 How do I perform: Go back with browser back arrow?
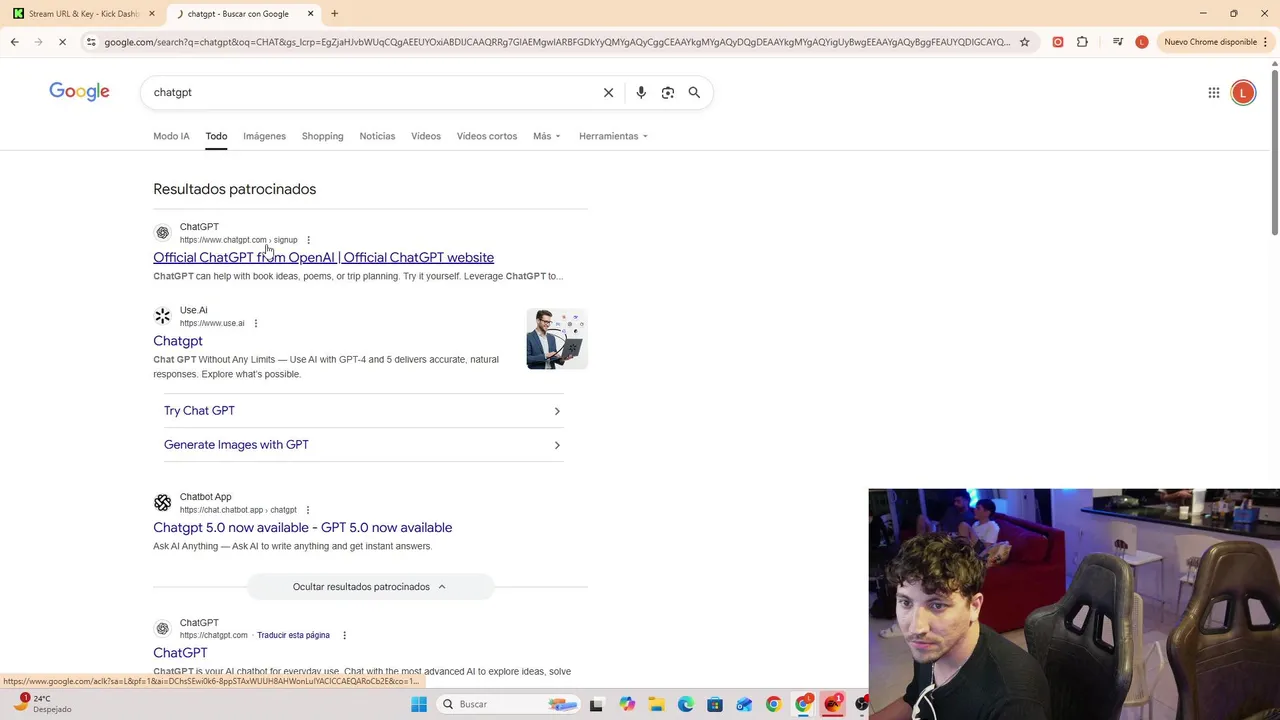pos(14,42)
